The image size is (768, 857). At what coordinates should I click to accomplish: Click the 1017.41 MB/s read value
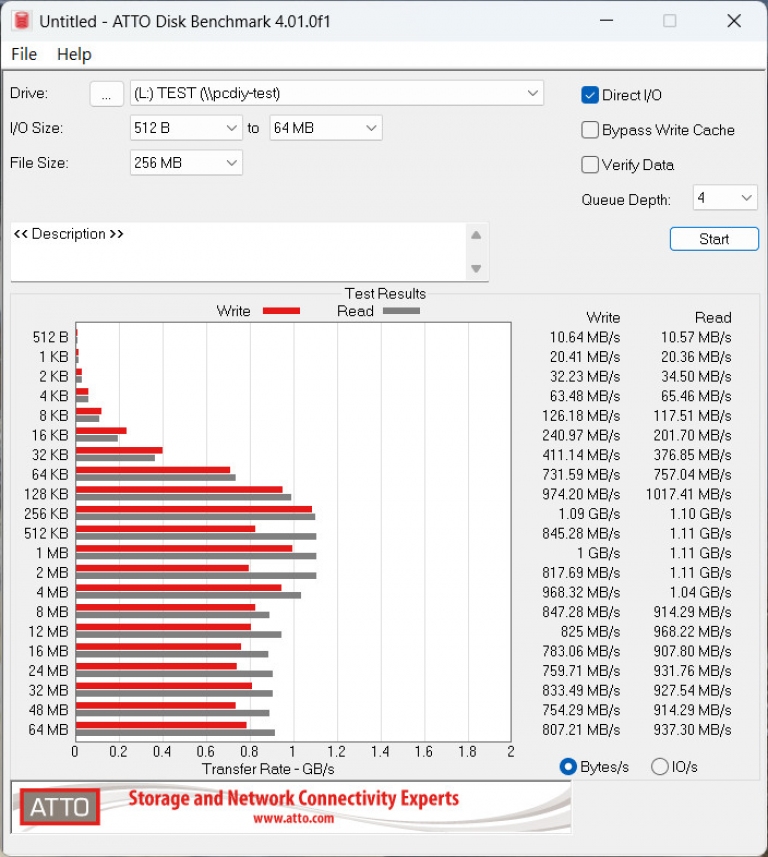tap(688, 494)
